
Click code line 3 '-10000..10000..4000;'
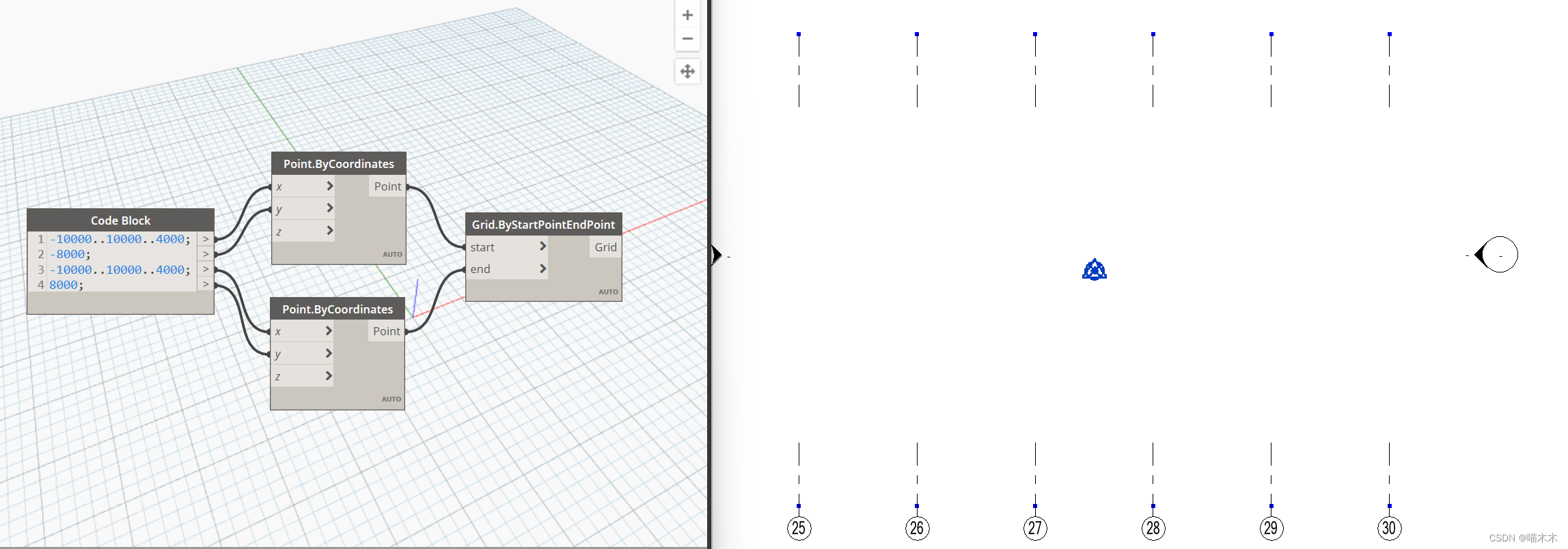[x=120, y=270]
